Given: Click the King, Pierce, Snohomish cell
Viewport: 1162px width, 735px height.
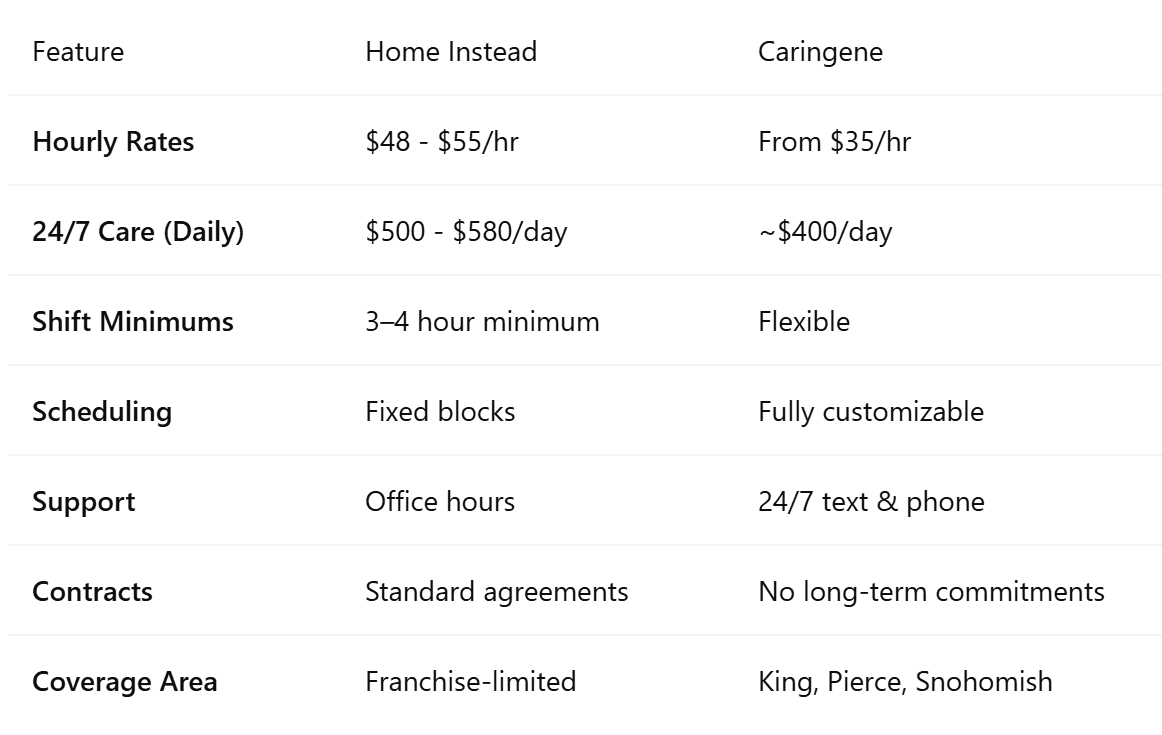Looking at the screenshot, I should click(x=905, y=682).
